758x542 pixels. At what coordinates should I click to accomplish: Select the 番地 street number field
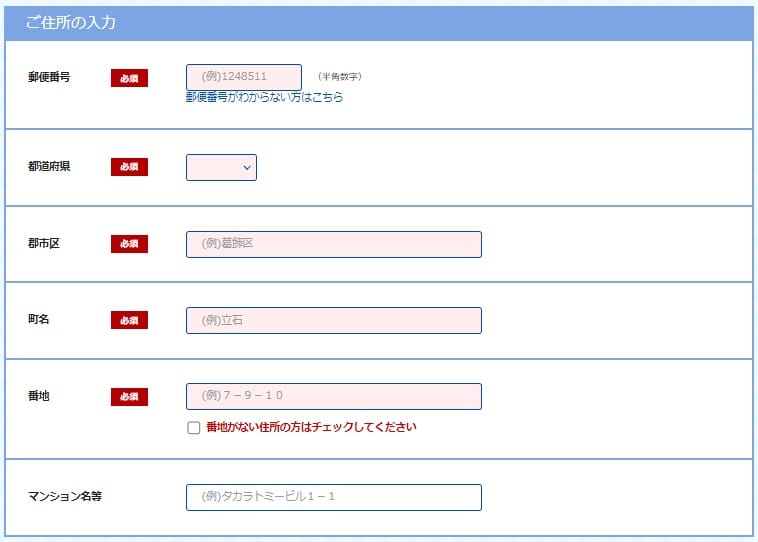(334, 396)
